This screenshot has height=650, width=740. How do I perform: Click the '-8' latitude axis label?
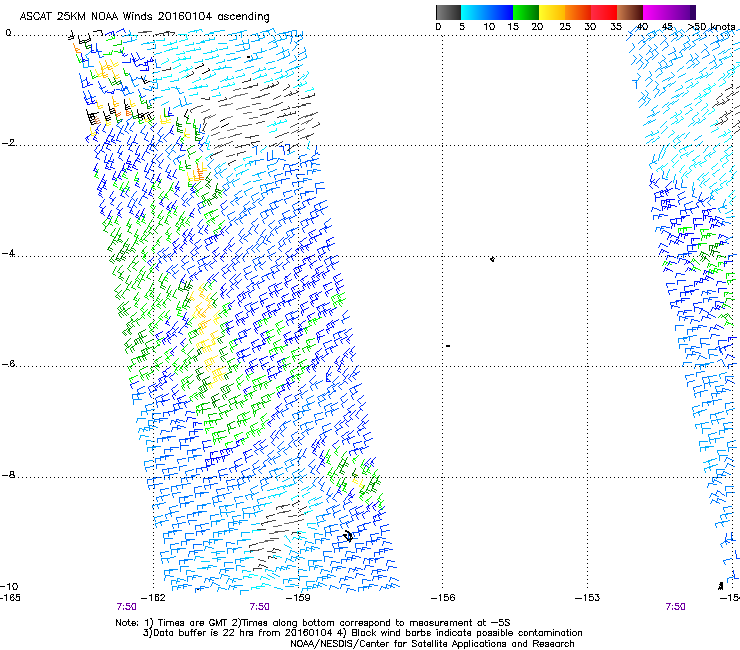[8, 475]
